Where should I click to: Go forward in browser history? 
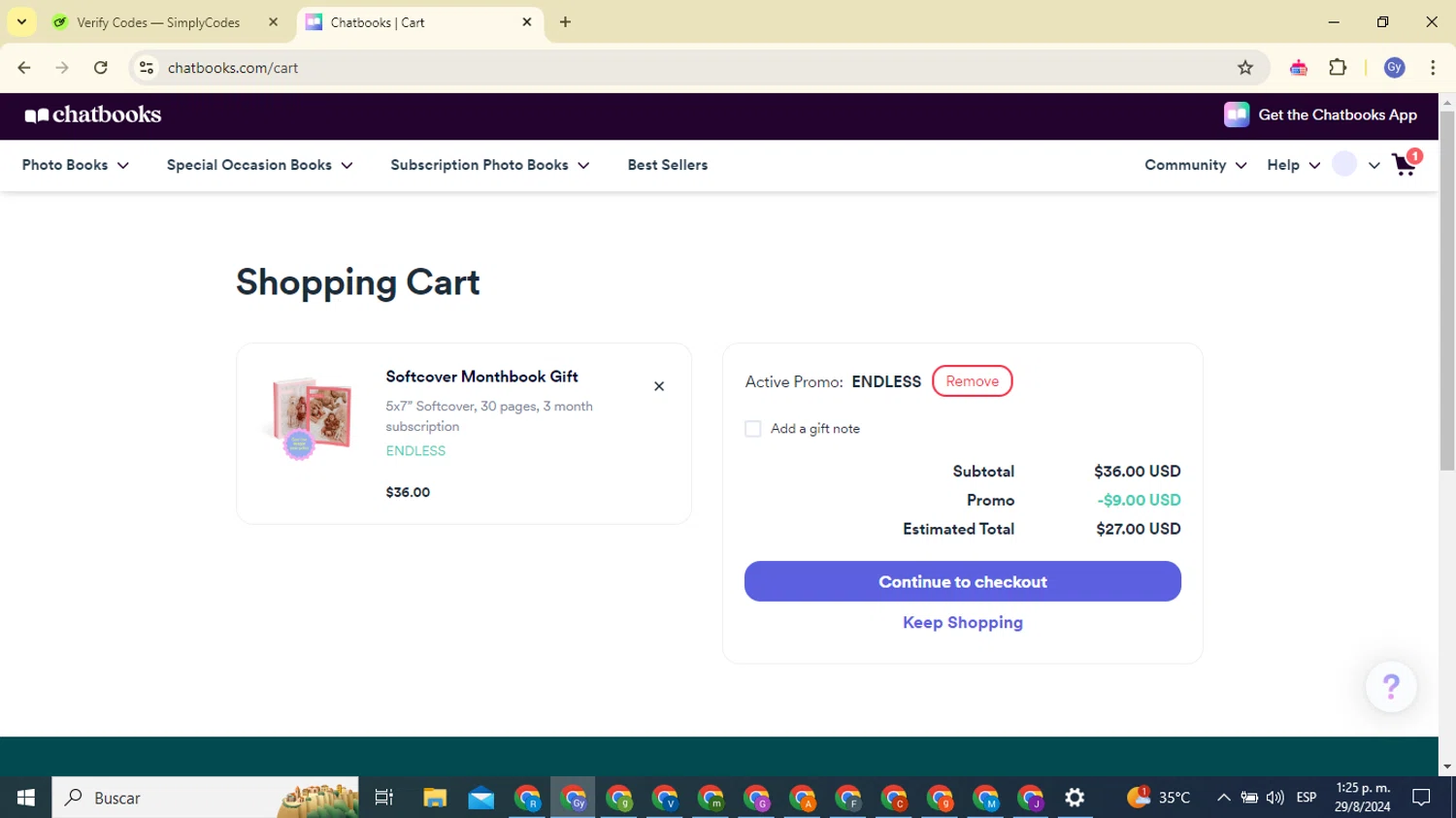pyautogui.click(x=62, y=67)
